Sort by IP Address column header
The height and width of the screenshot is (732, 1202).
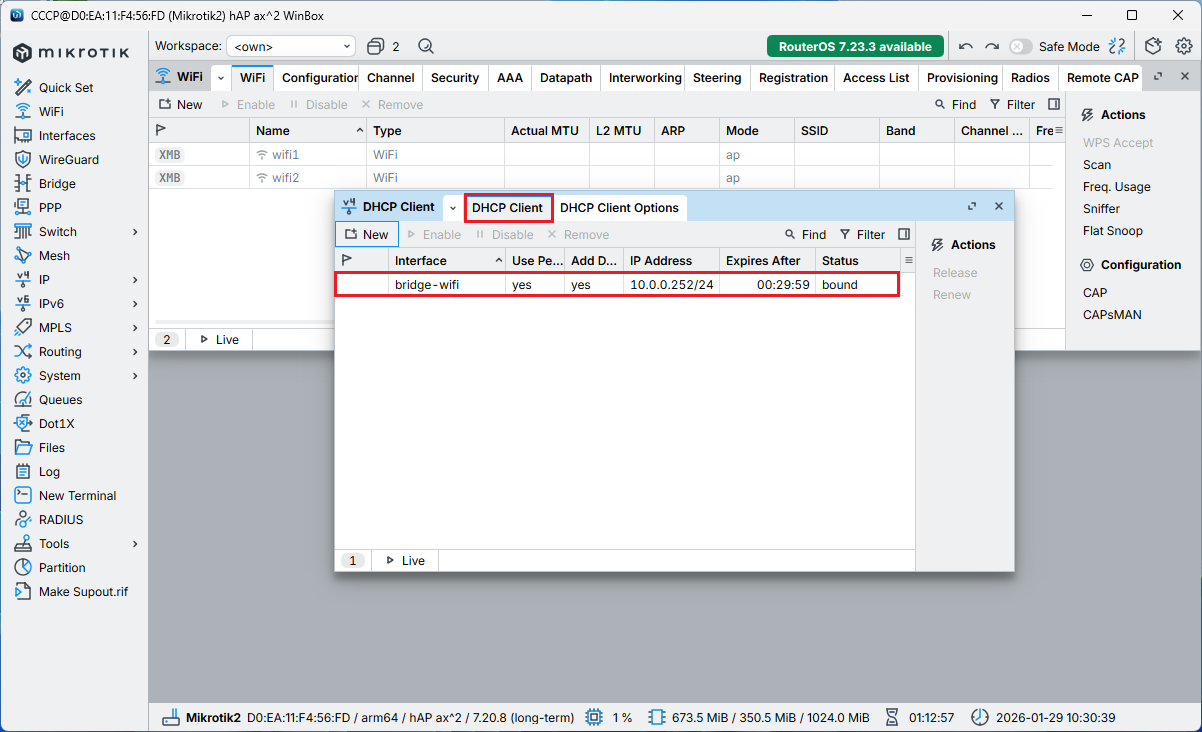(671, 261)
